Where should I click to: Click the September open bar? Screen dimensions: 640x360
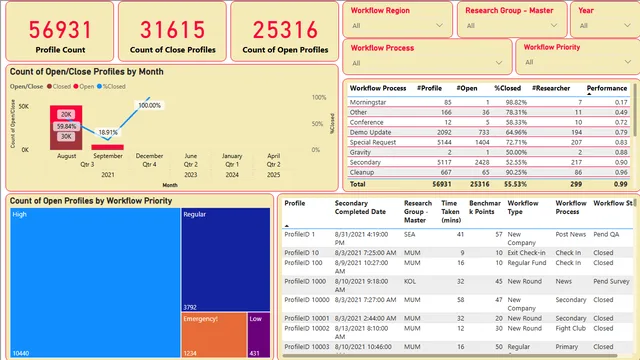tap(108, 147)
